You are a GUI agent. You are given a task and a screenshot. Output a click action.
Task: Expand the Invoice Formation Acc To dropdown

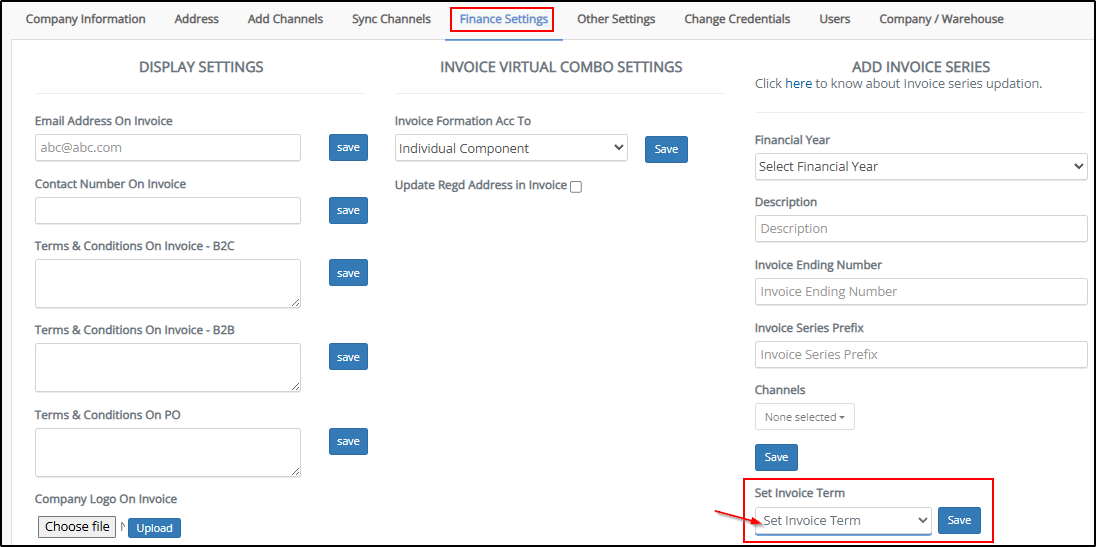[x=511, y=148]
